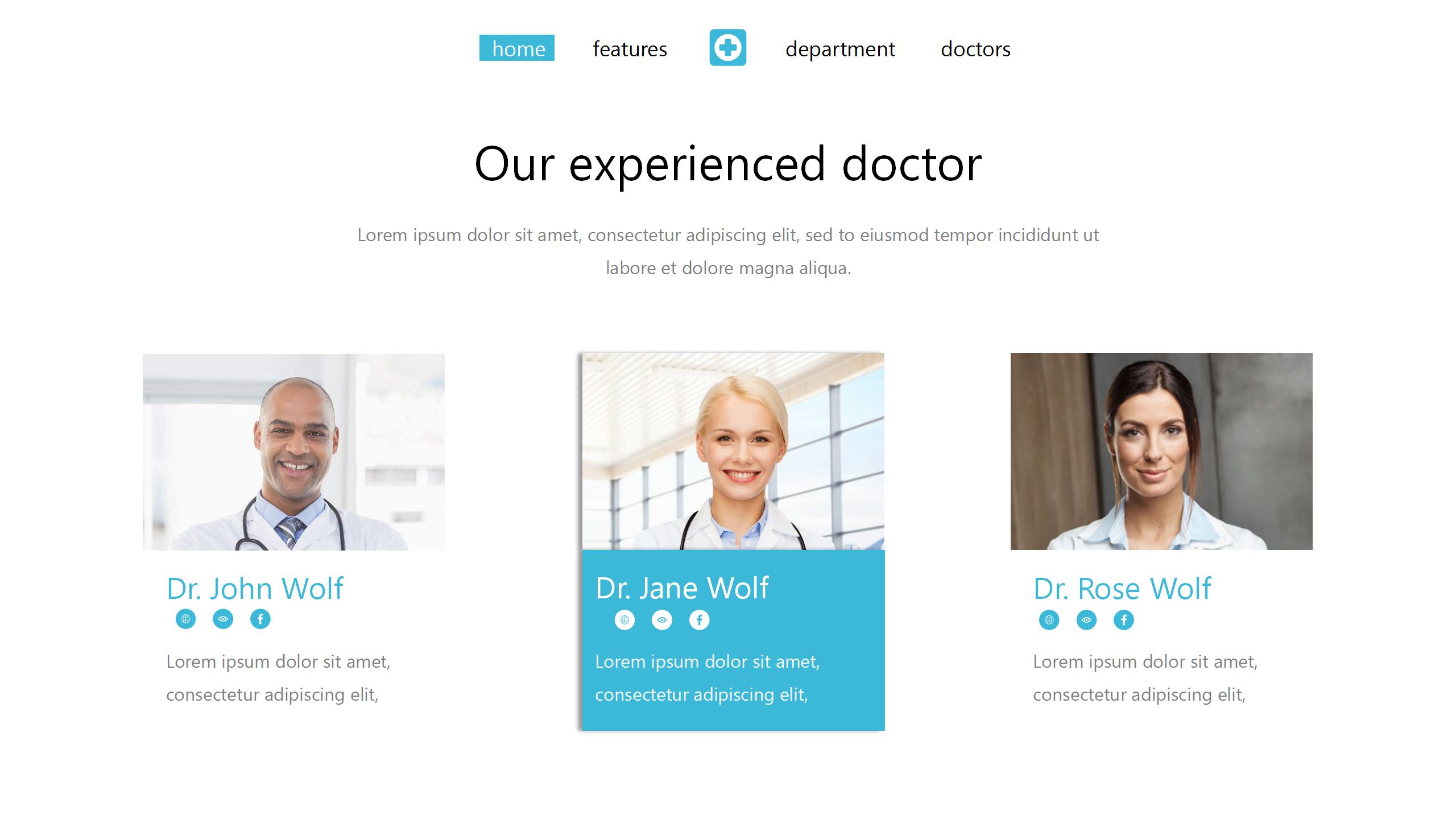
Task: Navigate to the doctors menu item
Action: [975, 49]
